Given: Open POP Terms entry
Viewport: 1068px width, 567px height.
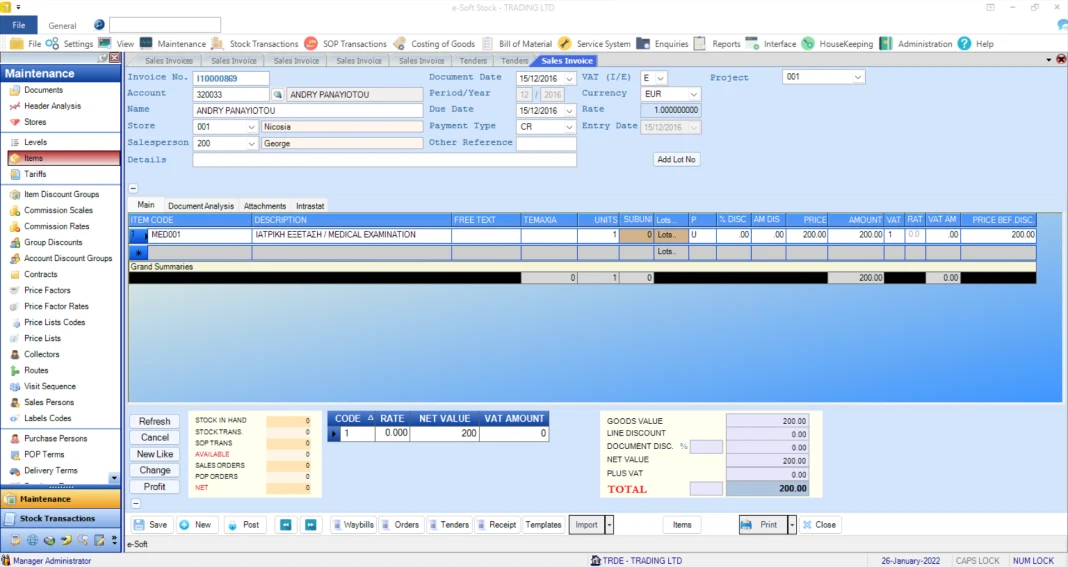Looking at the screenshot, I should pos(44,455).
